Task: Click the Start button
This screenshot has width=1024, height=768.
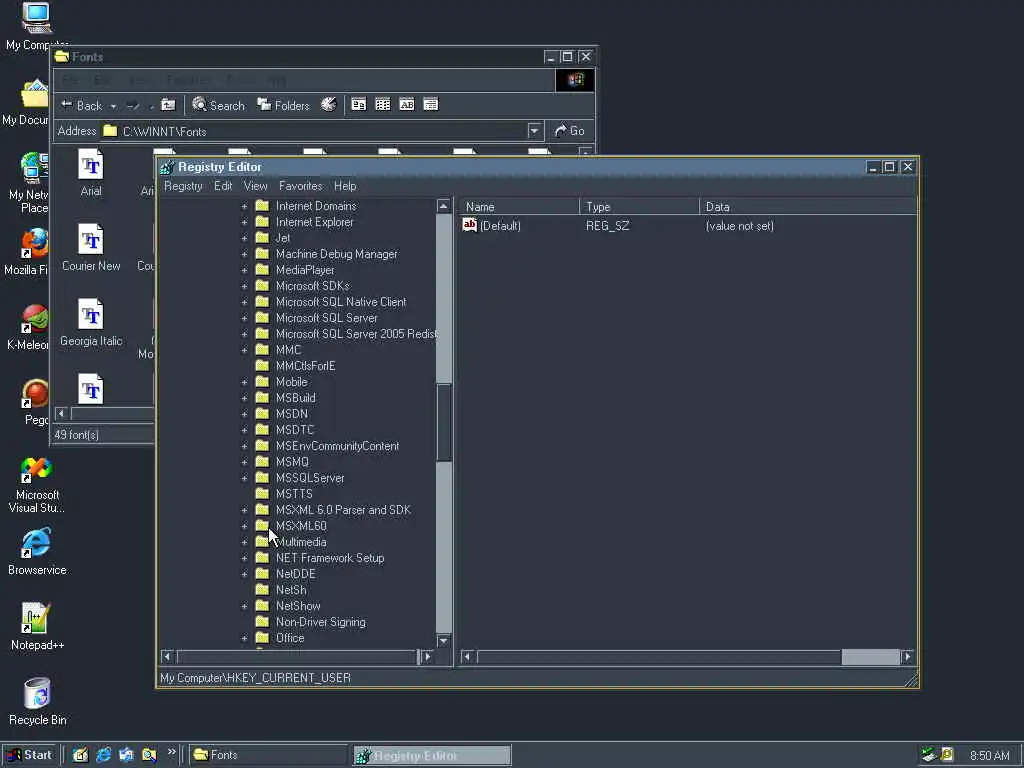Action: [29, 755]
